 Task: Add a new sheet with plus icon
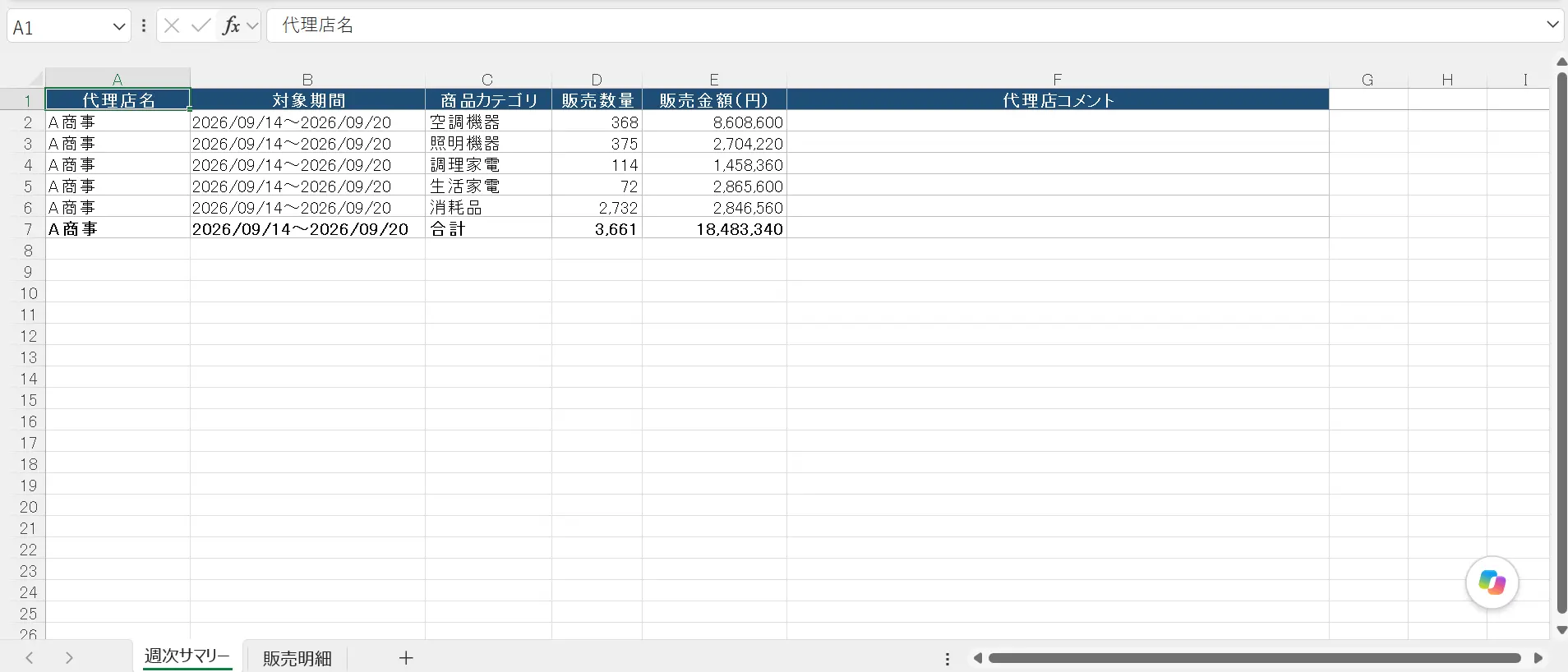pyautogui.click(x=406, y=657)
